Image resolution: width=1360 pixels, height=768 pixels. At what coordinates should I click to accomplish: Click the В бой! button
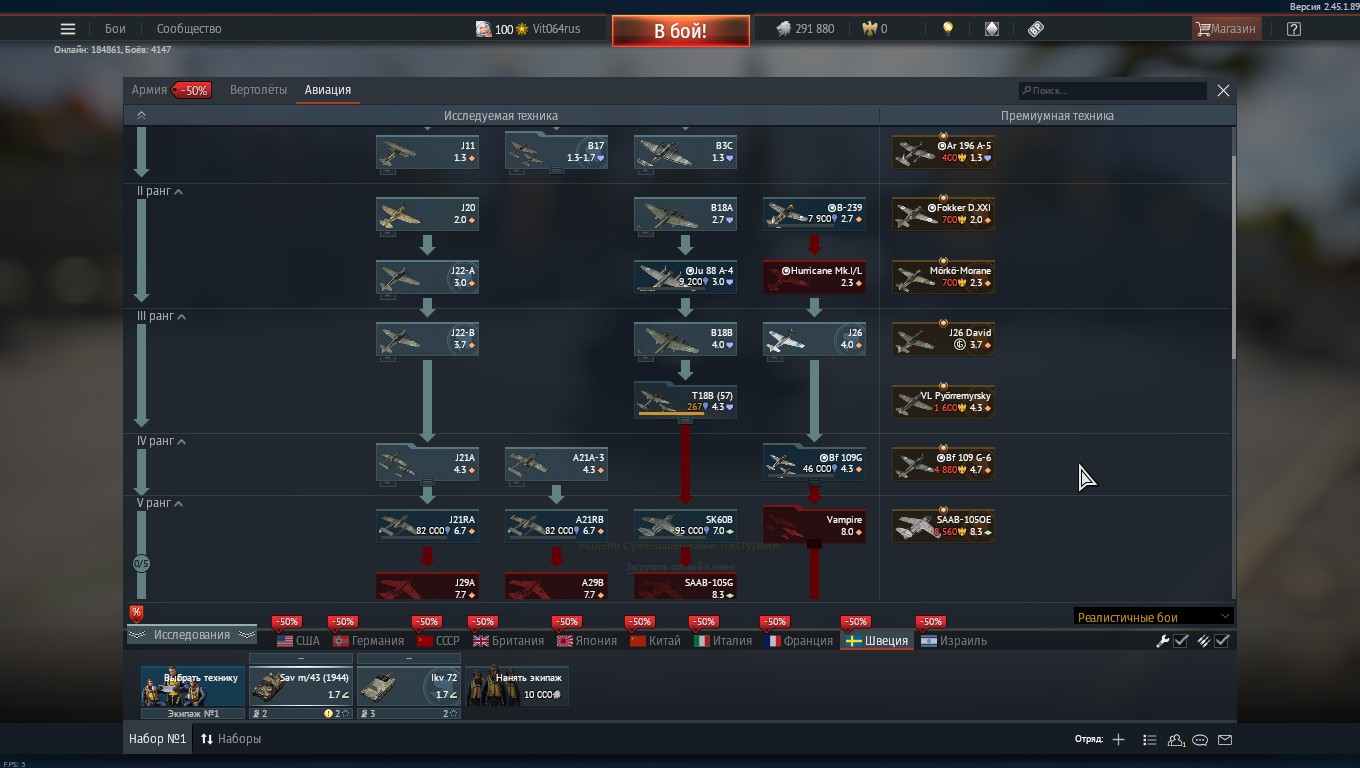tap(681, 31)
